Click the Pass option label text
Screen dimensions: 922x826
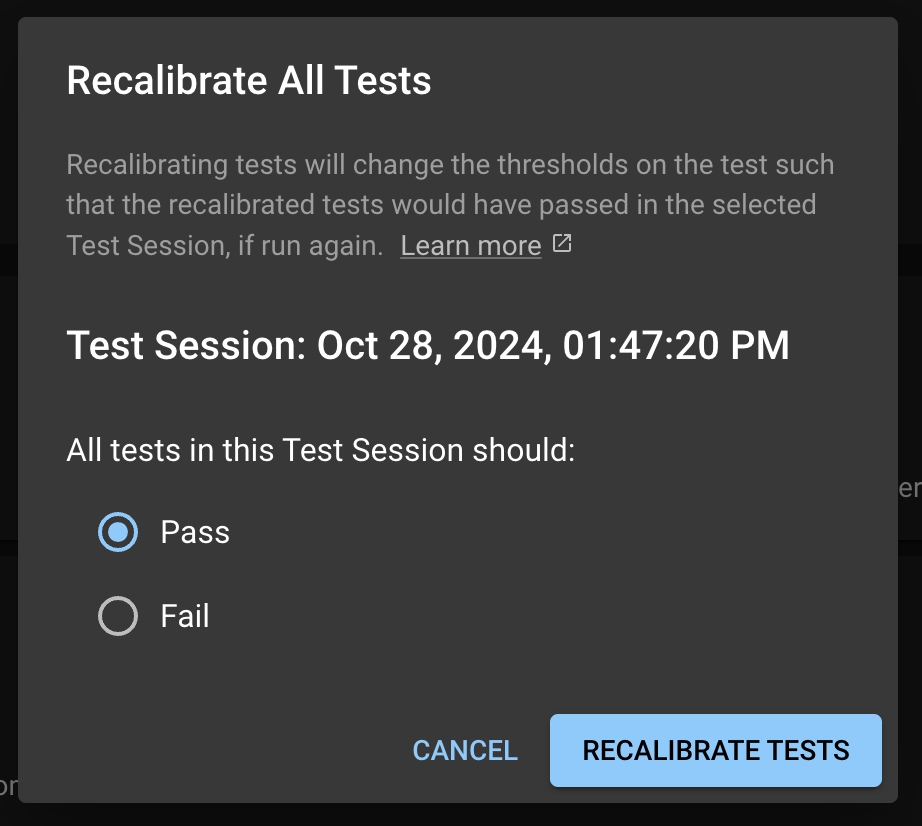click(195, 532)
